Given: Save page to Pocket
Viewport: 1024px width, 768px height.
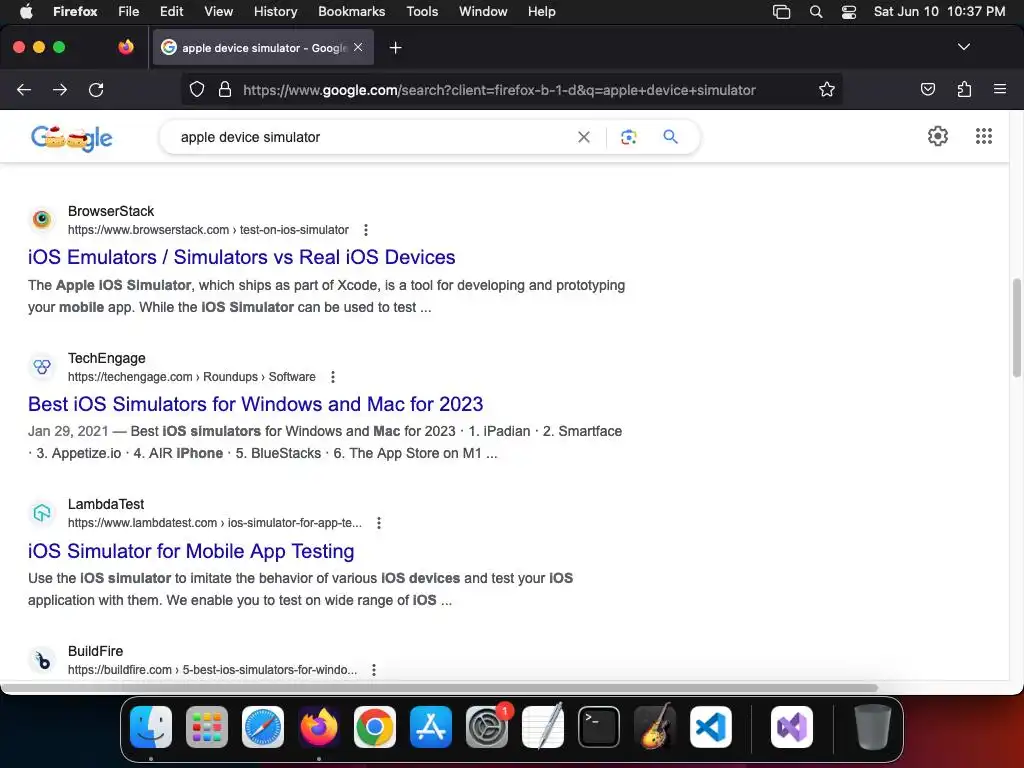Looking at the screenshot, I should (927, 89).
